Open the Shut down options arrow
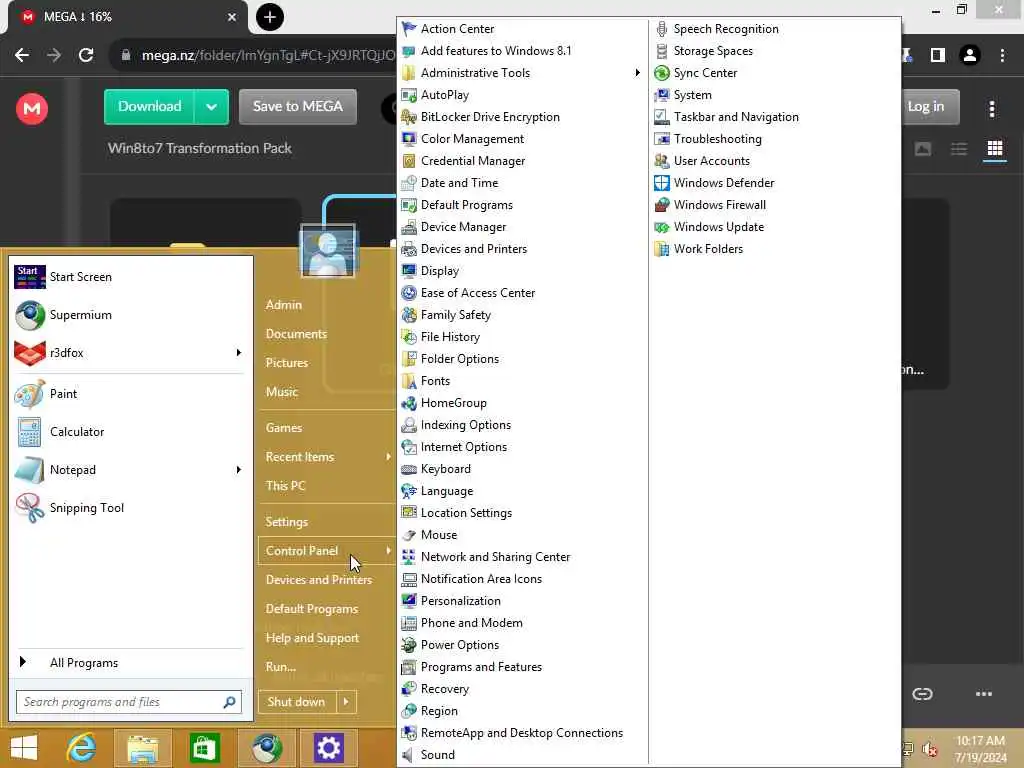This screenshot has height=768, width=1024. 347,702
